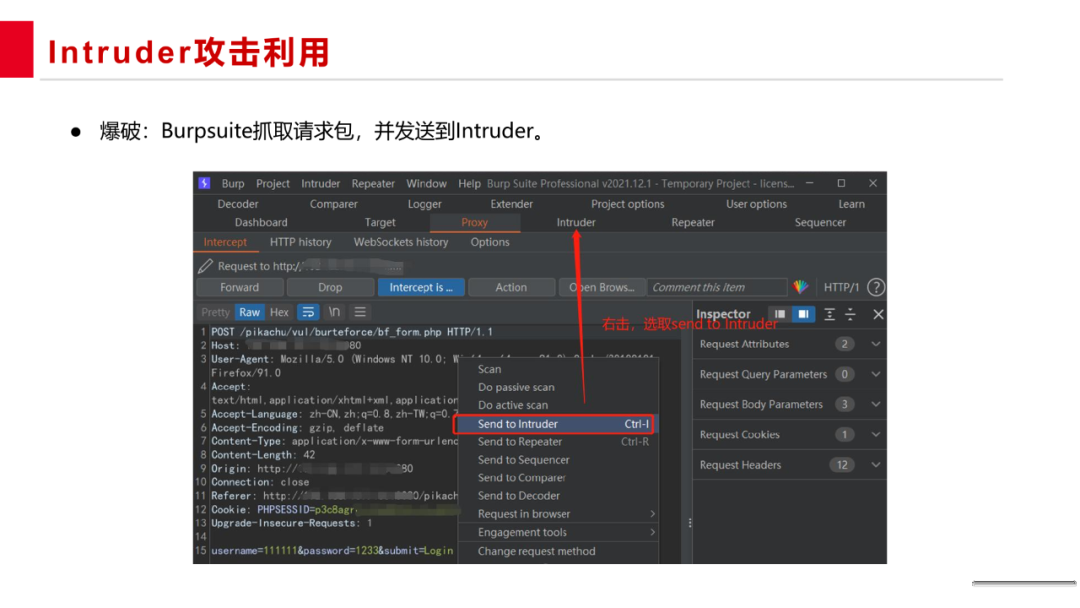Toggle the show non-printable \n icon
The height and width of the screenshot is (608, 1080).
(334, 312)
